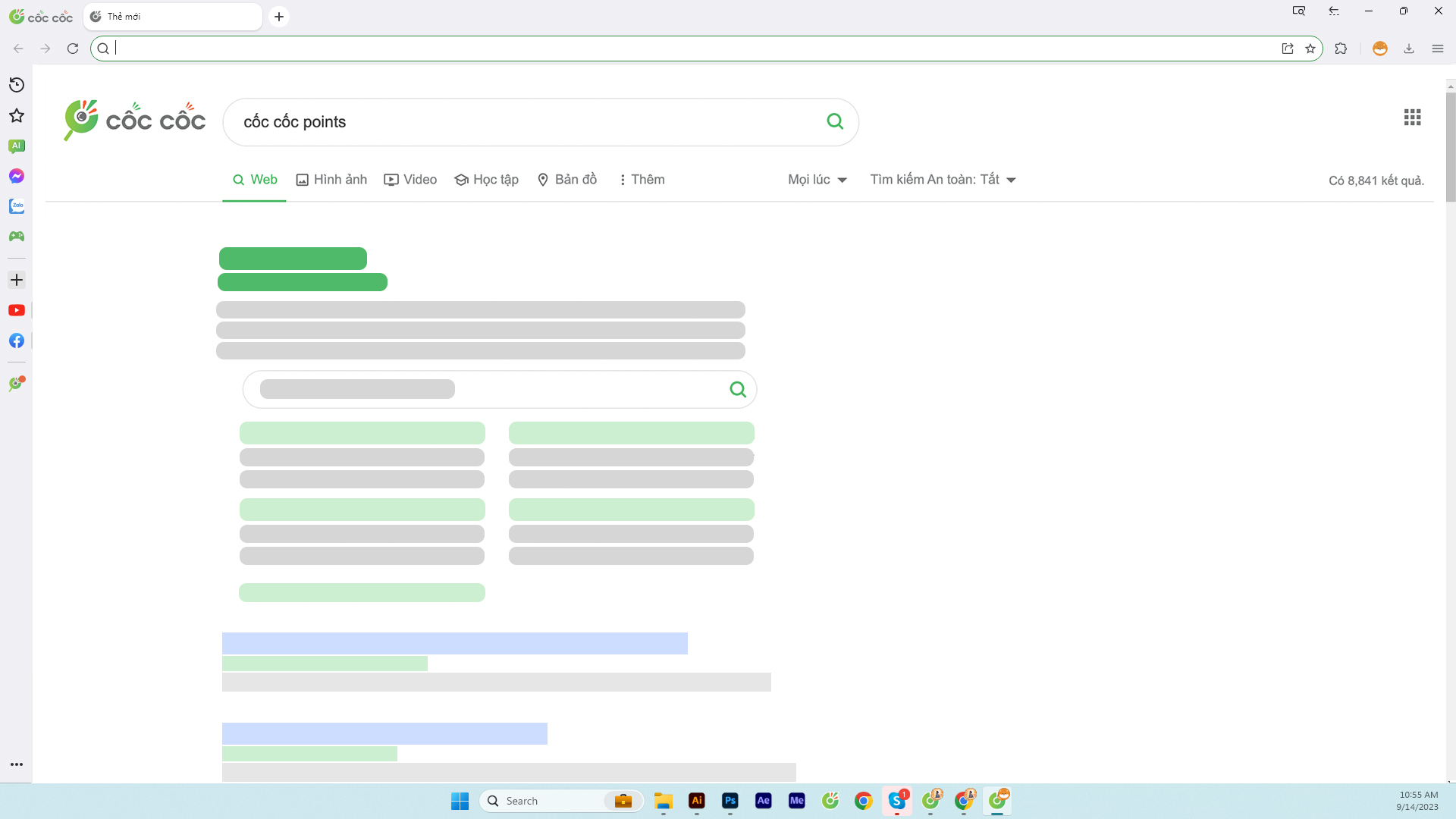This screenshot has width=1456, height=819.
Task: Open Facebook from the sidebar
Action: coord(17,340)
